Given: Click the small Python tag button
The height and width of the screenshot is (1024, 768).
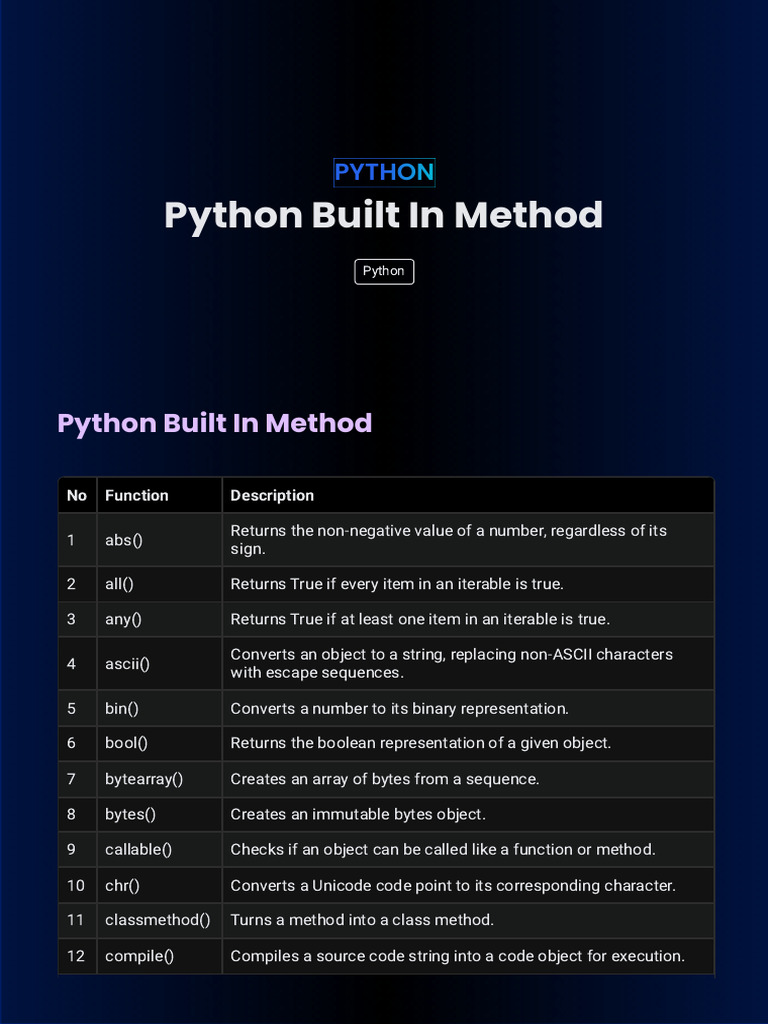Looking at the screenshot, I should click(x=384, y=271).
